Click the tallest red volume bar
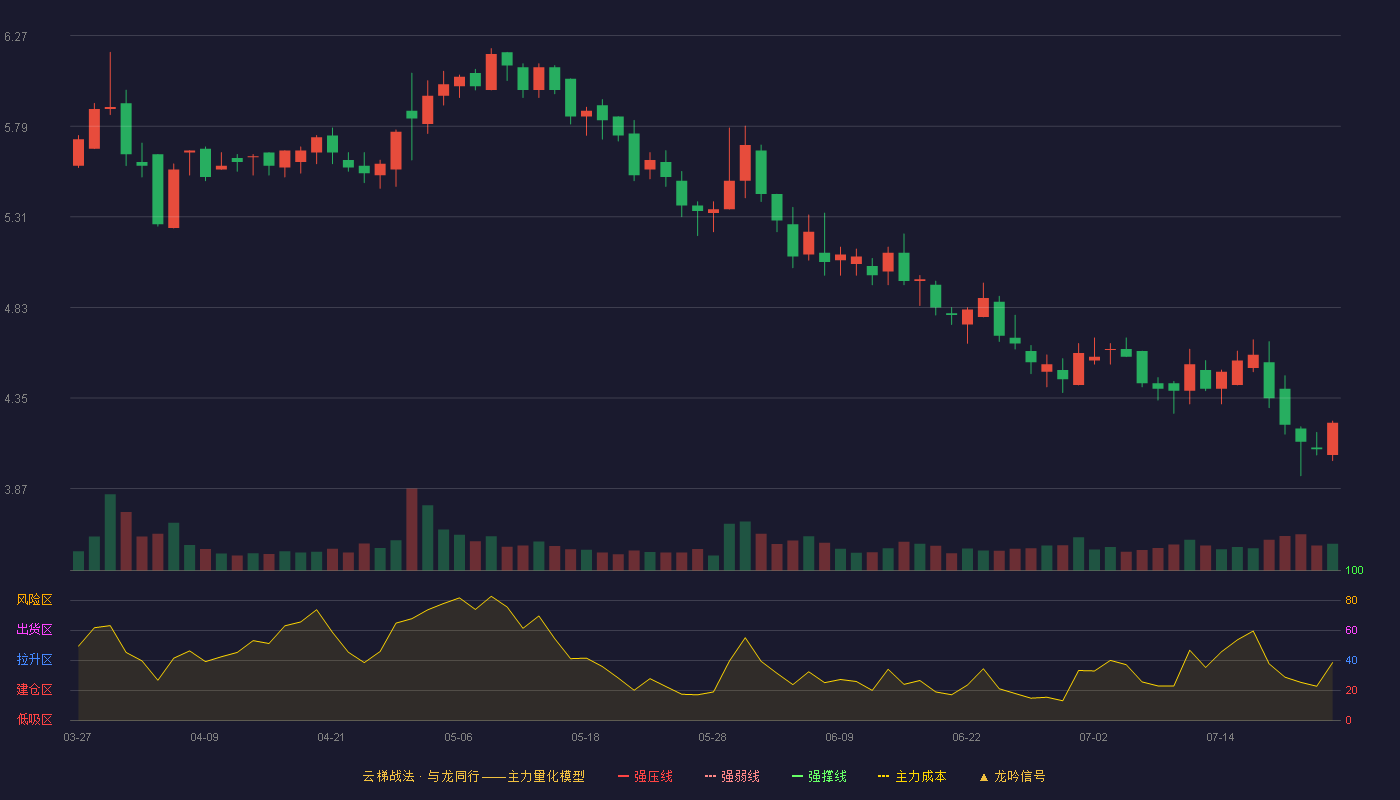The image size is (1400, 800). pos(412,529)
